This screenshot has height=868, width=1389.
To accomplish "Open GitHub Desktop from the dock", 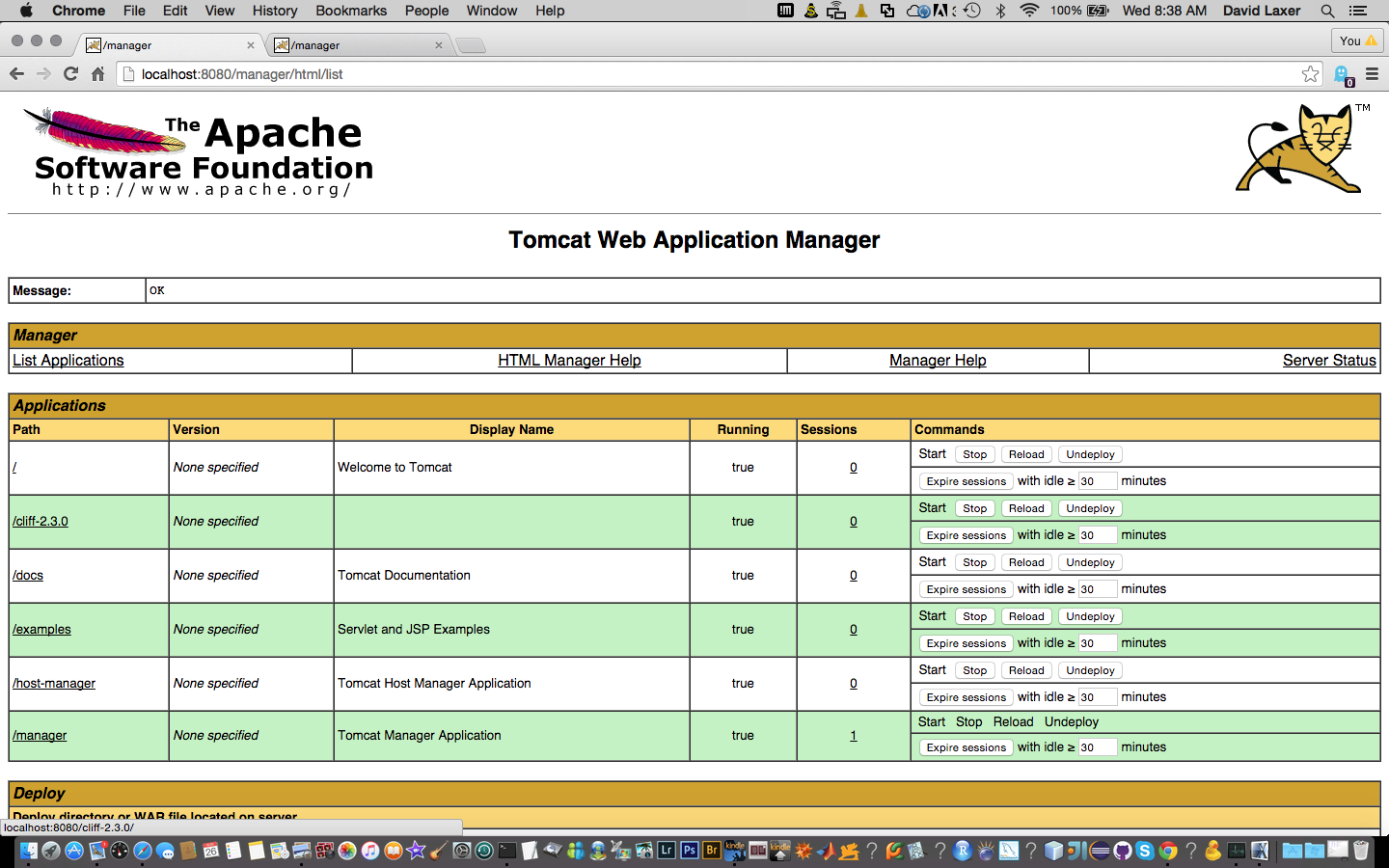I will (1122, 851).
